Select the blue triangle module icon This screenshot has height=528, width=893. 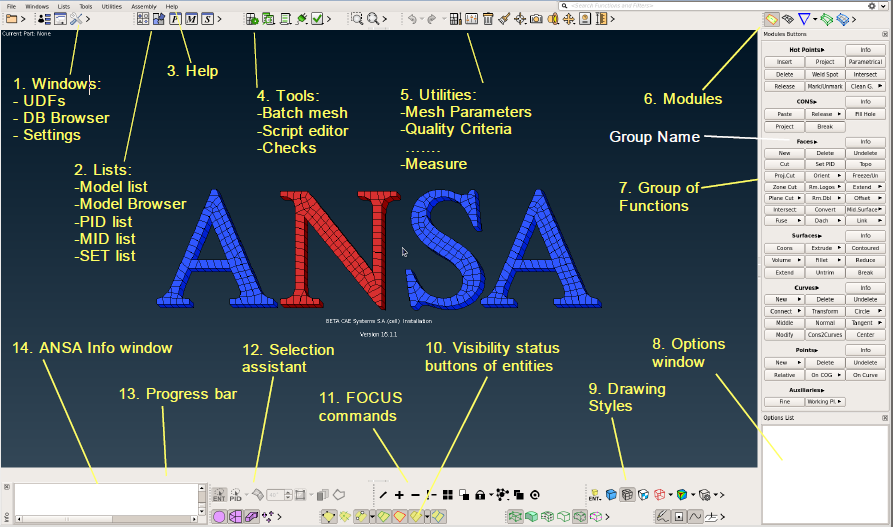(x=804, y=19)
